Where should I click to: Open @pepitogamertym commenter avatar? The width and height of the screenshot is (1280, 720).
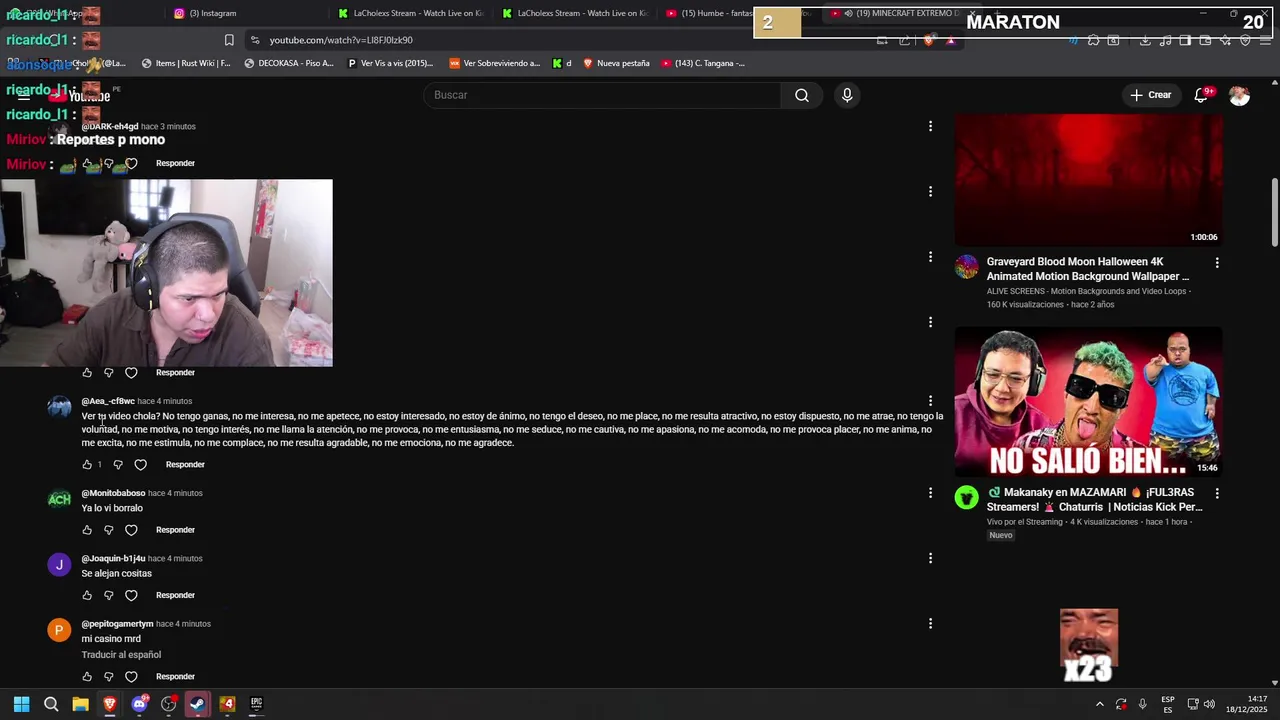59,630
